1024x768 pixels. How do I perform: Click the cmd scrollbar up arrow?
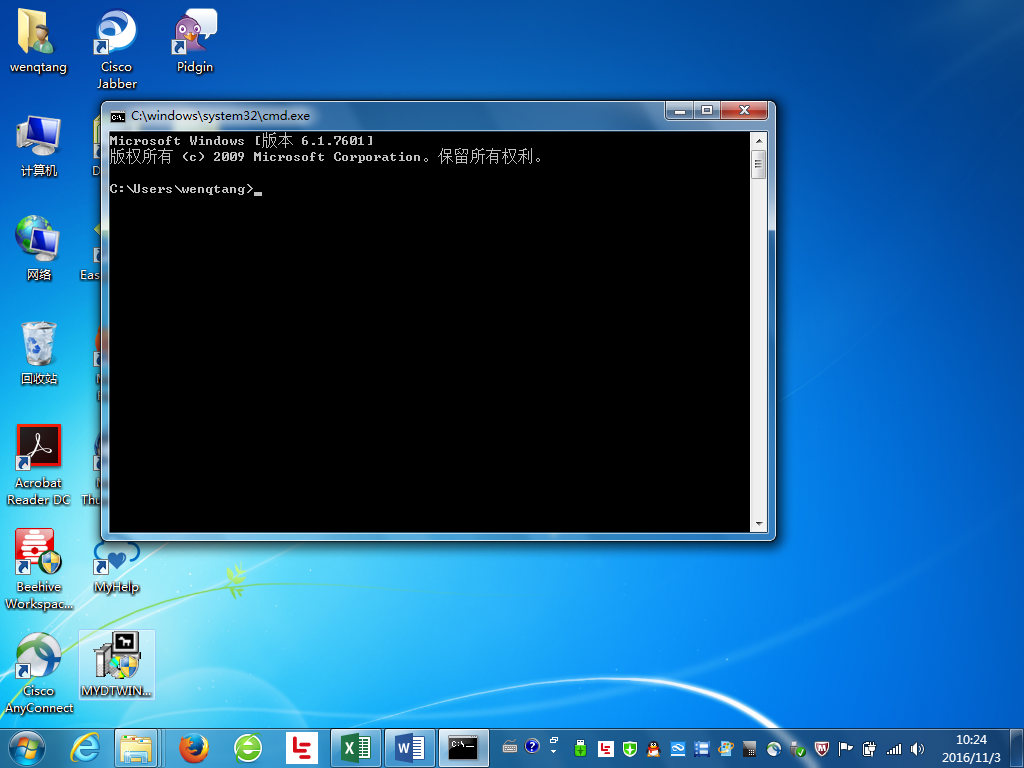pyautogui.click(x=758, y=140)
